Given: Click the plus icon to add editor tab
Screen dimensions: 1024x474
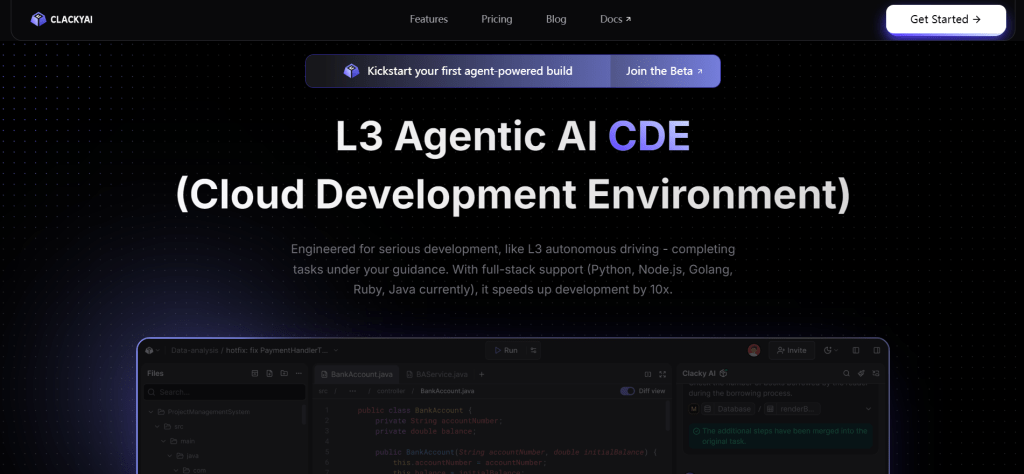Looking at the screenshot, I should tap(481, 374).
